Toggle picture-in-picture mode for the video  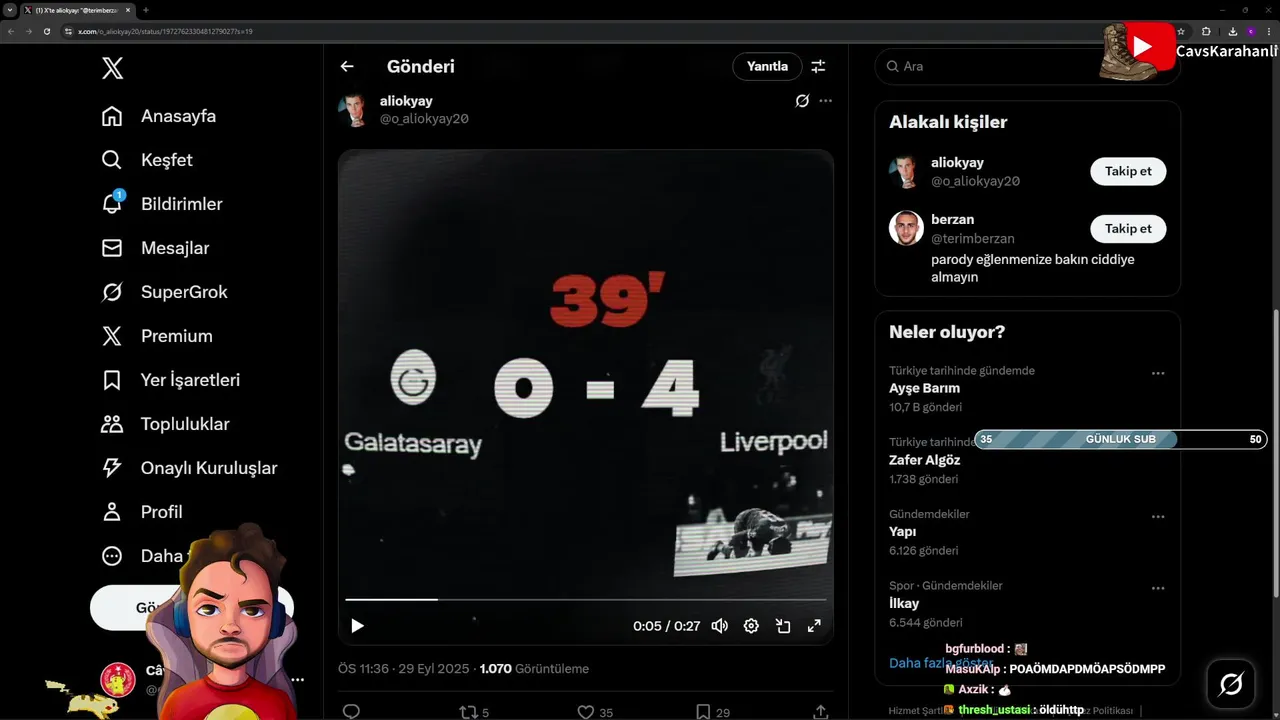click(783, 626)
